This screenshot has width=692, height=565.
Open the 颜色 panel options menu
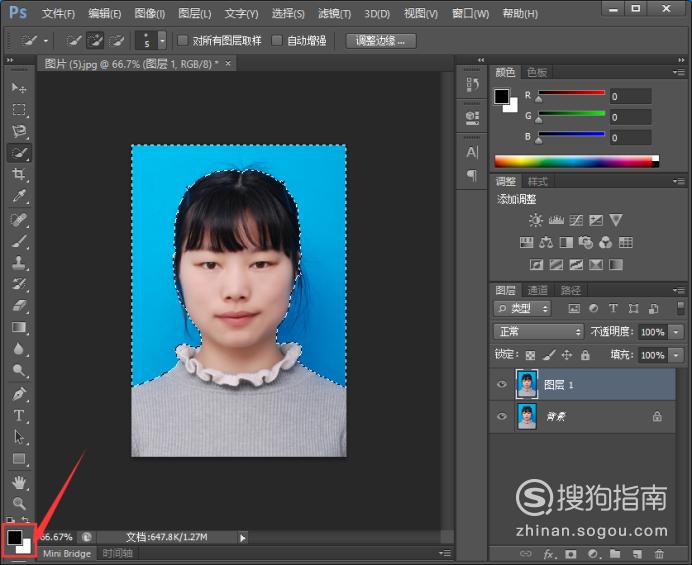coord(679,72)
